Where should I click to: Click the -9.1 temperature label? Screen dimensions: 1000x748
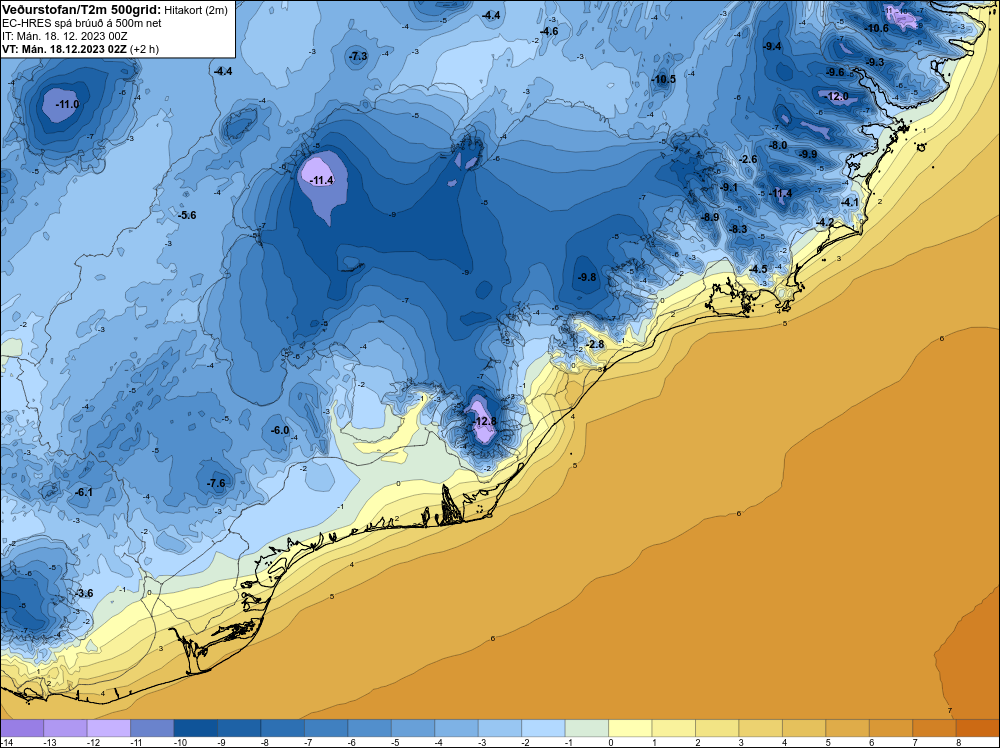(x=728, y=187)
